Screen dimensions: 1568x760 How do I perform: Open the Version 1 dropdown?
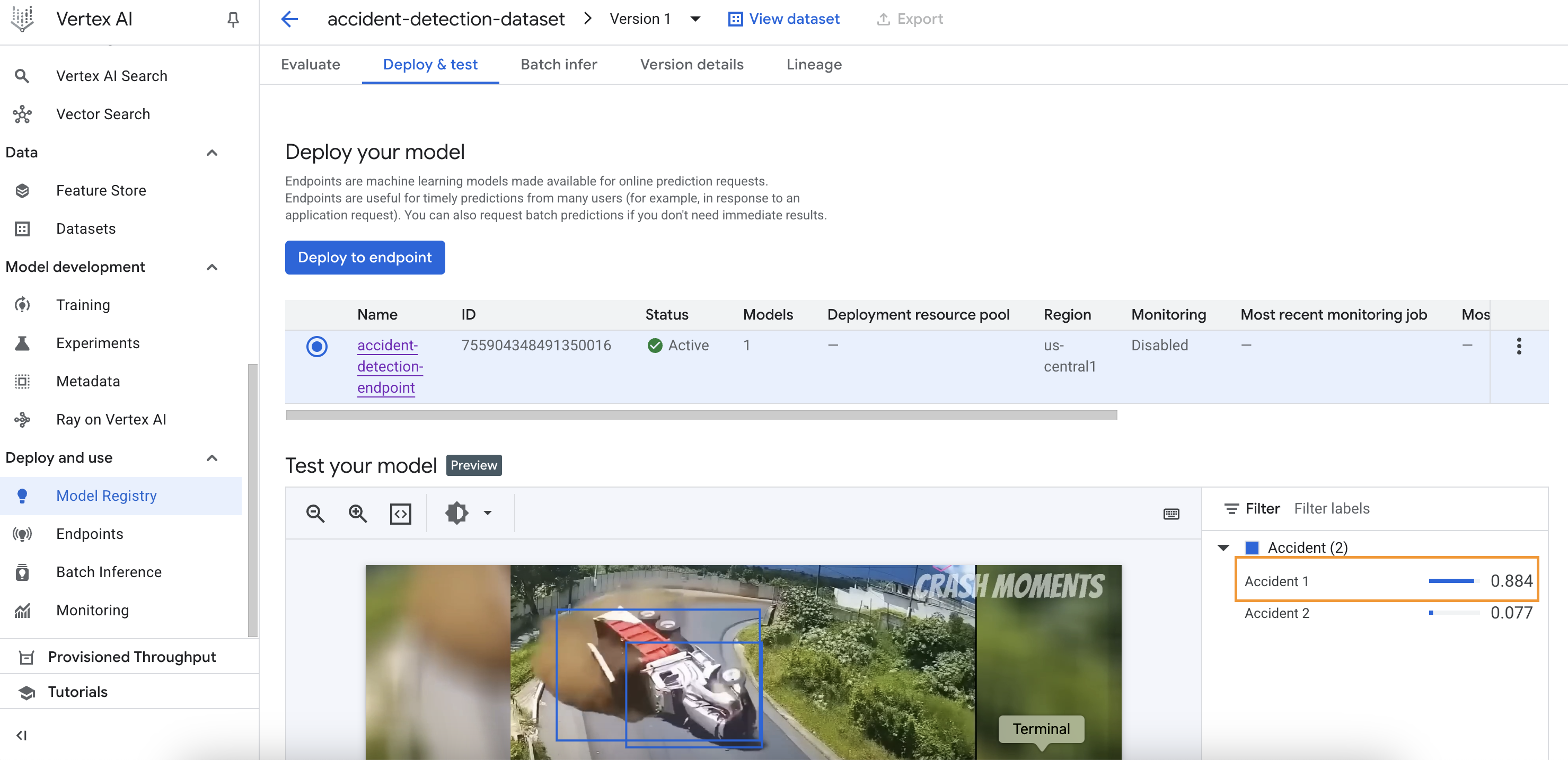694,20
